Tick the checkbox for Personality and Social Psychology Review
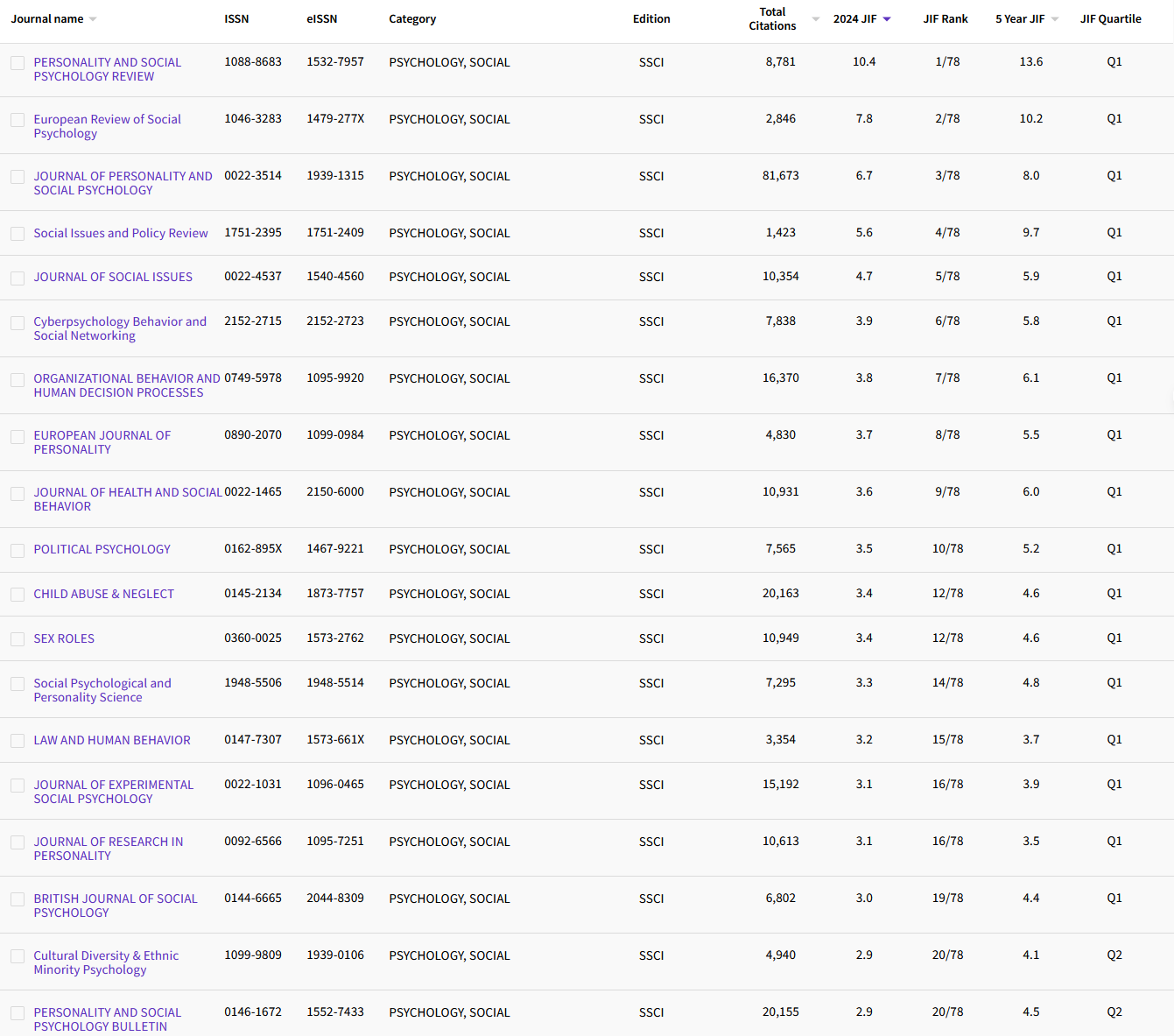 click(x=18, y=63)
